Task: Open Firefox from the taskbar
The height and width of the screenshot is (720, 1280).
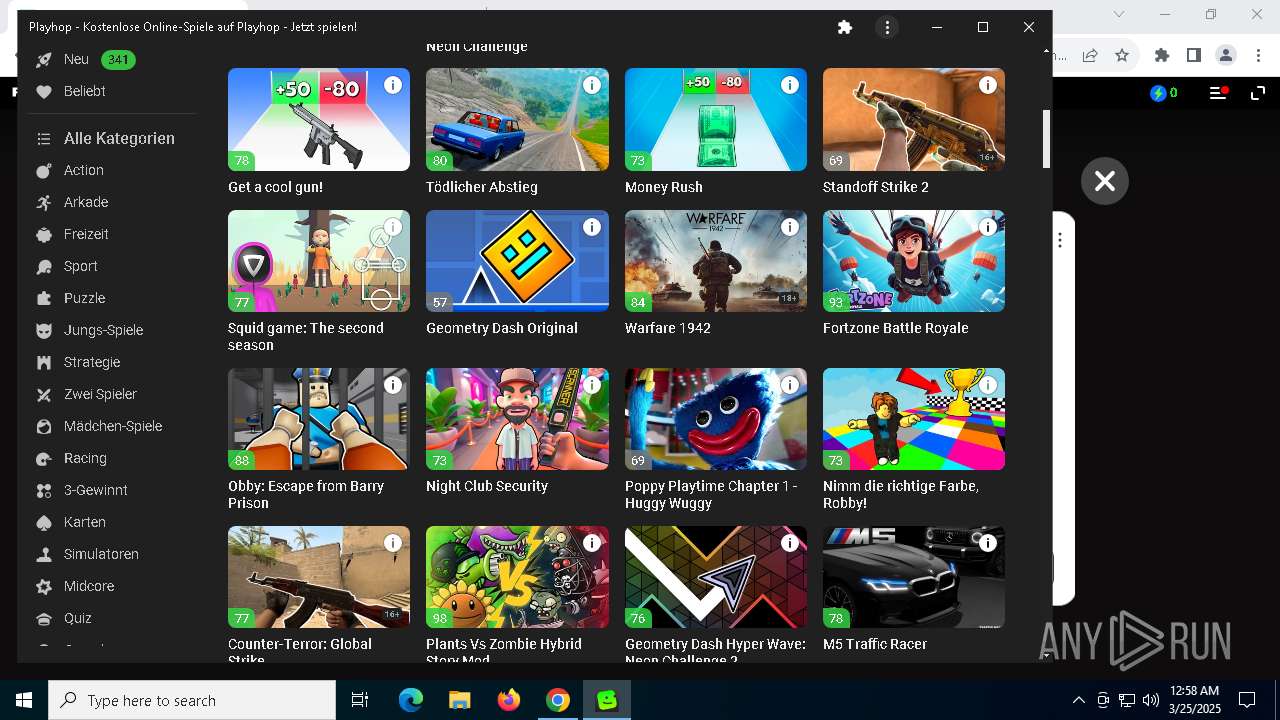Action: (509, 700)
